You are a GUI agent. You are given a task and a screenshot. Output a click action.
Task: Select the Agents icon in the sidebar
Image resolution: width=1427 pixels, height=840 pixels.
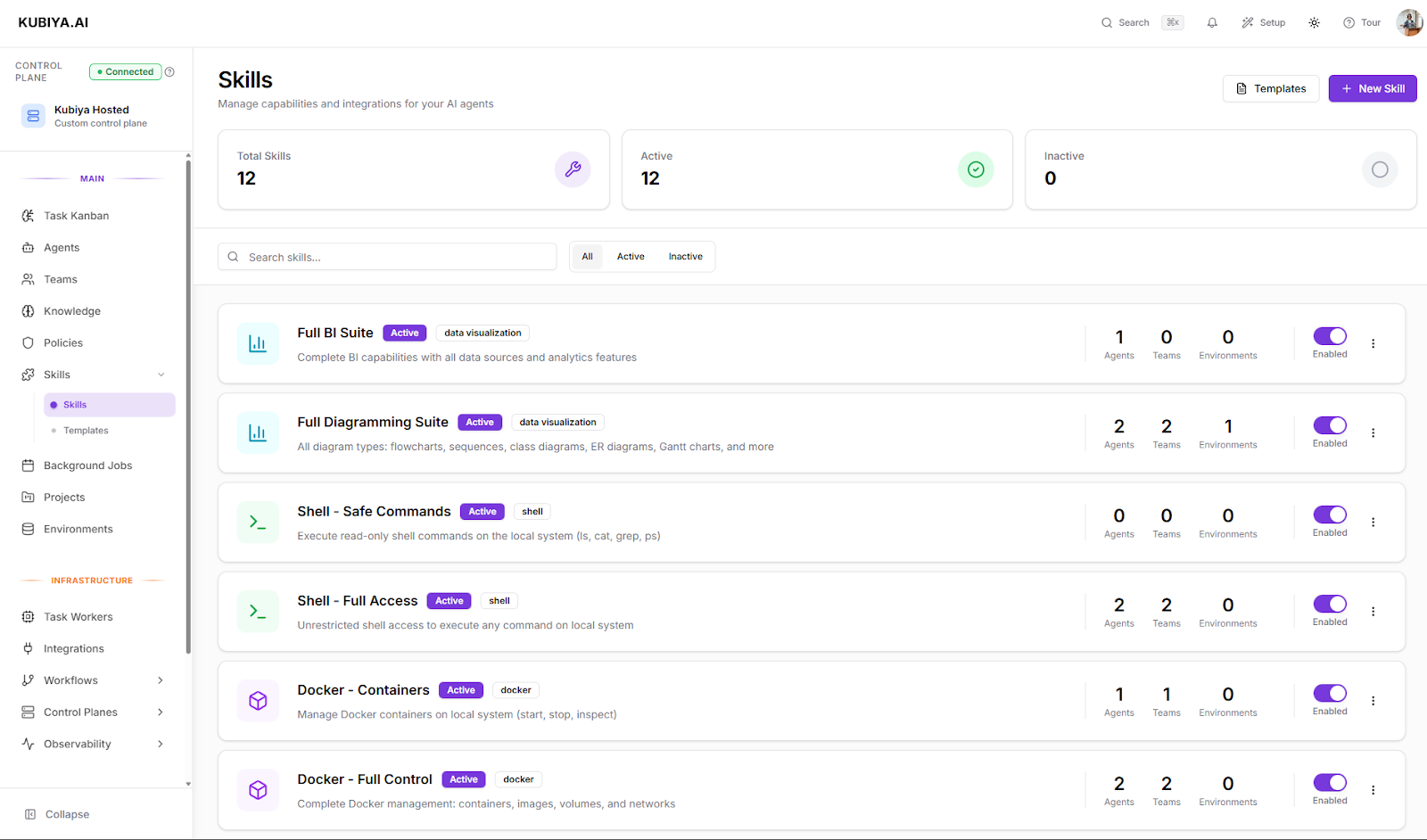(x=29, y=247)
